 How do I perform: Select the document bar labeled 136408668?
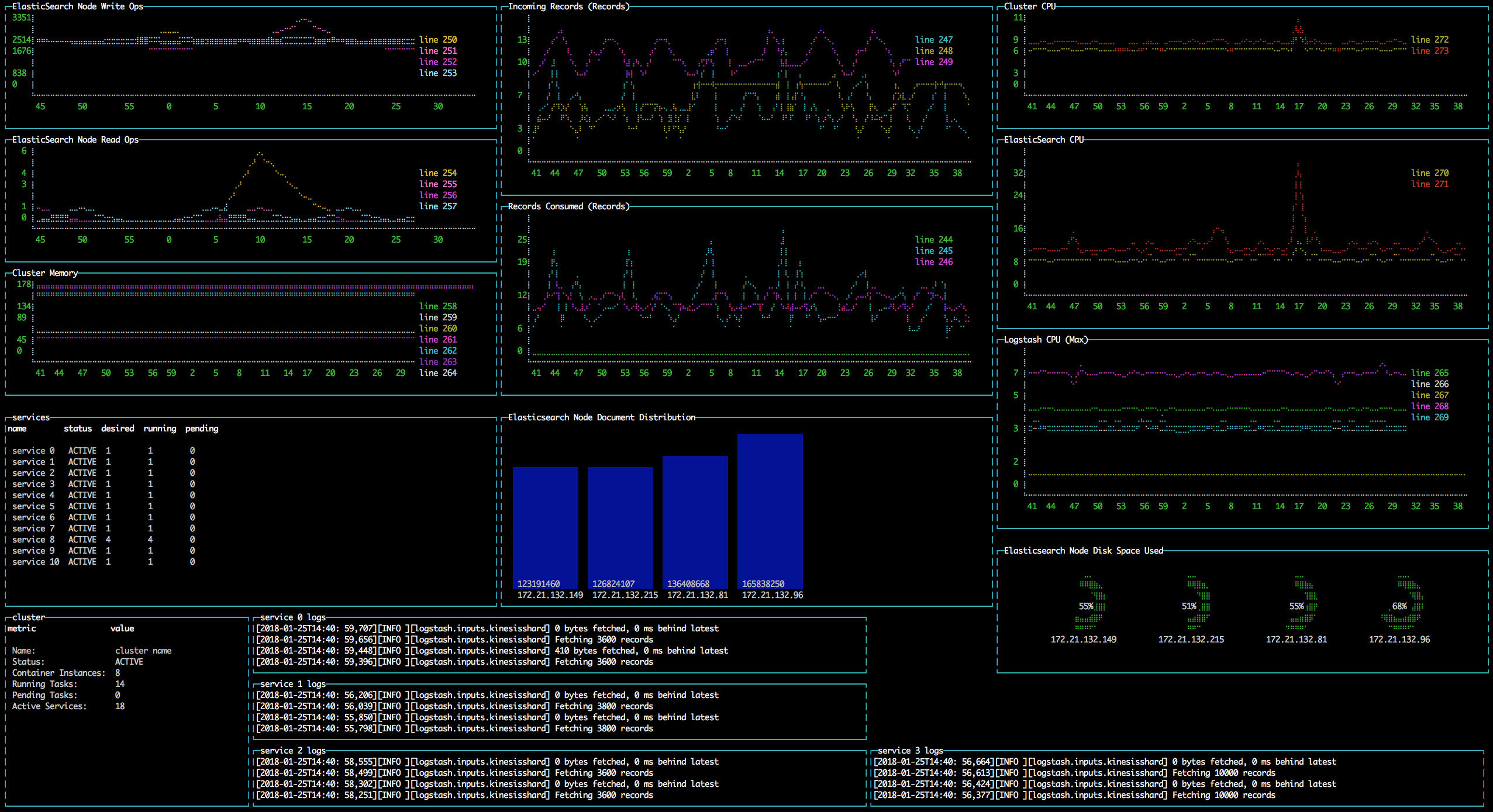pyautogui.click(x=695, y=521)
